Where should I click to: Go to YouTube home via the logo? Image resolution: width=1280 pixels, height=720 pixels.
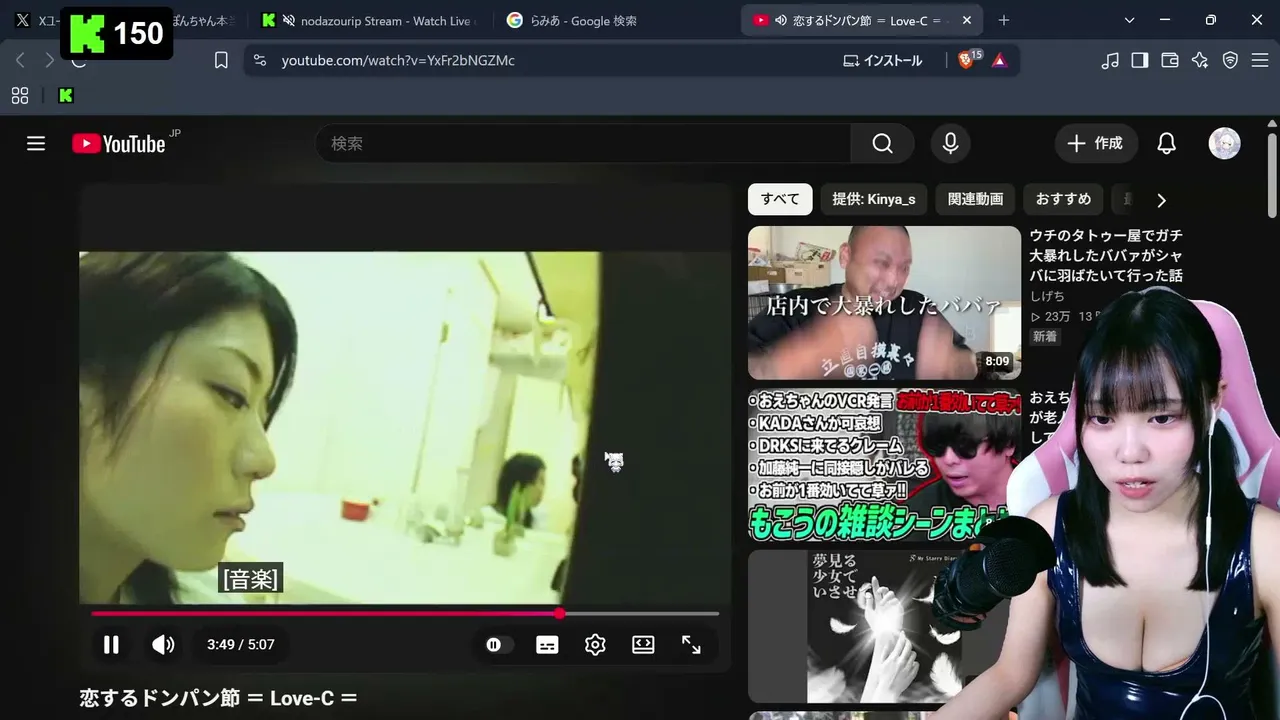[119, 144]
